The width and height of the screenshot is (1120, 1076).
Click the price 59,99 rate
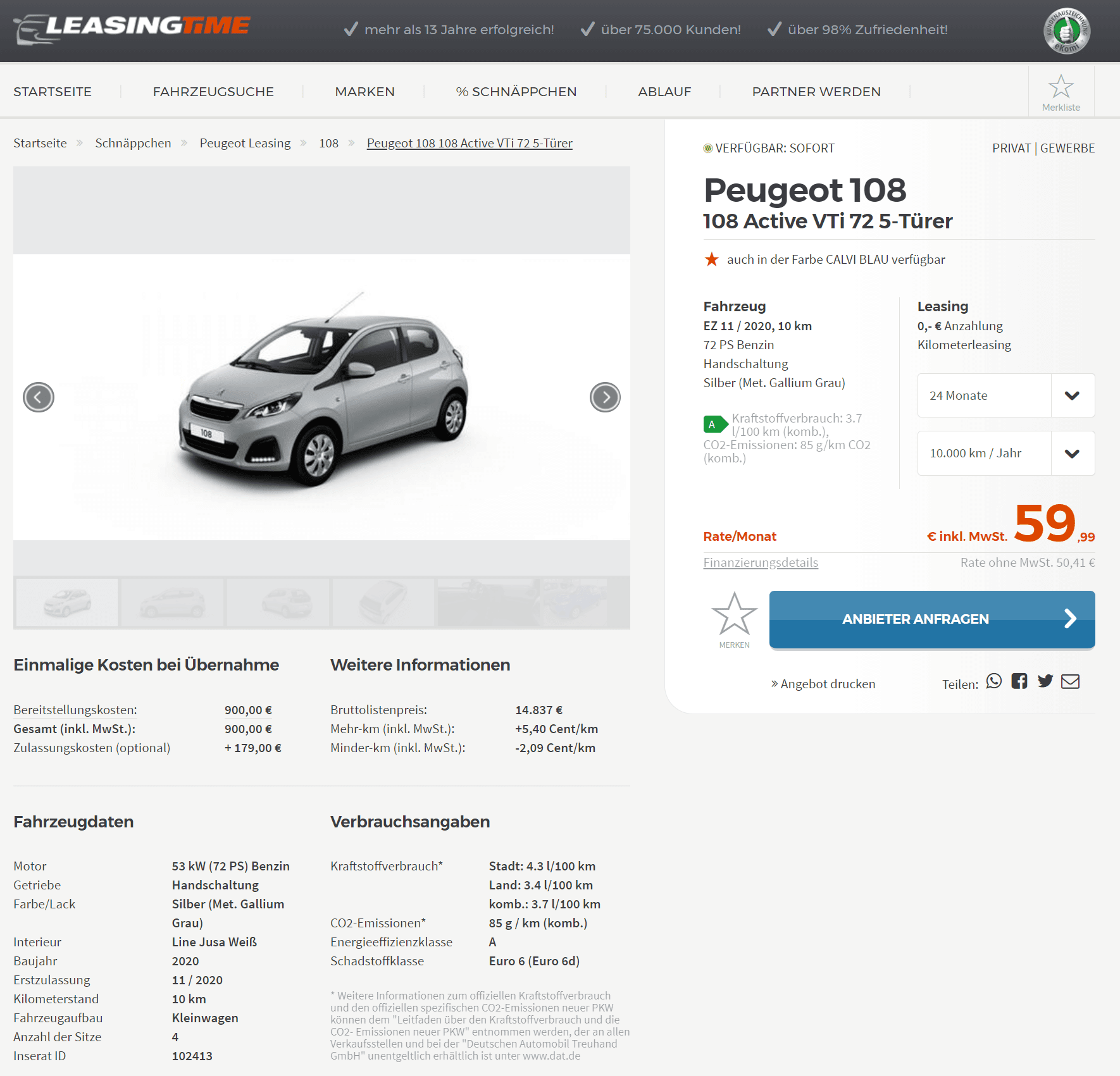[1054, 524]
